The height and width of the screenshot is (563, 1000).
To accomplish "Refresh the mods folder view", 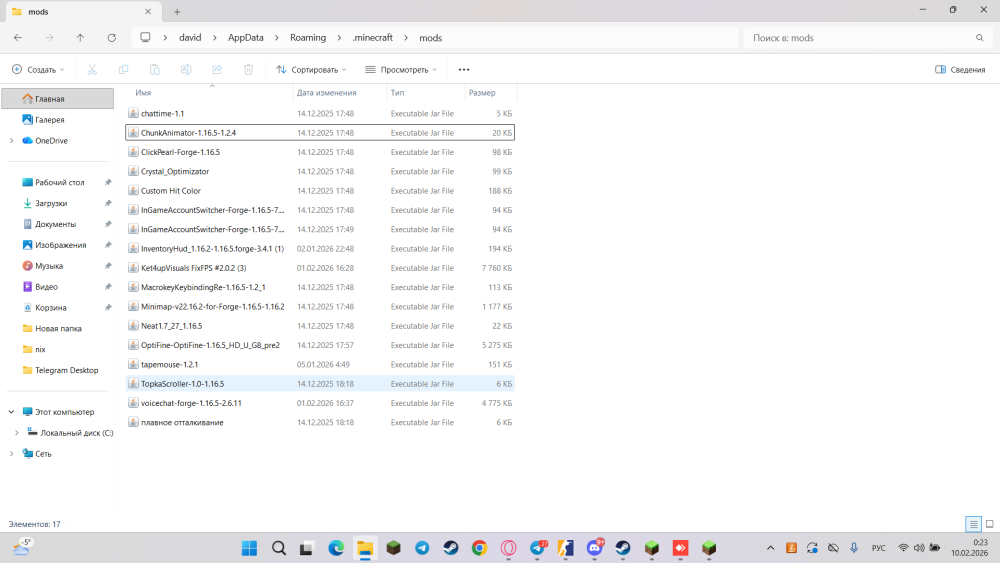I will coord(112,38).
